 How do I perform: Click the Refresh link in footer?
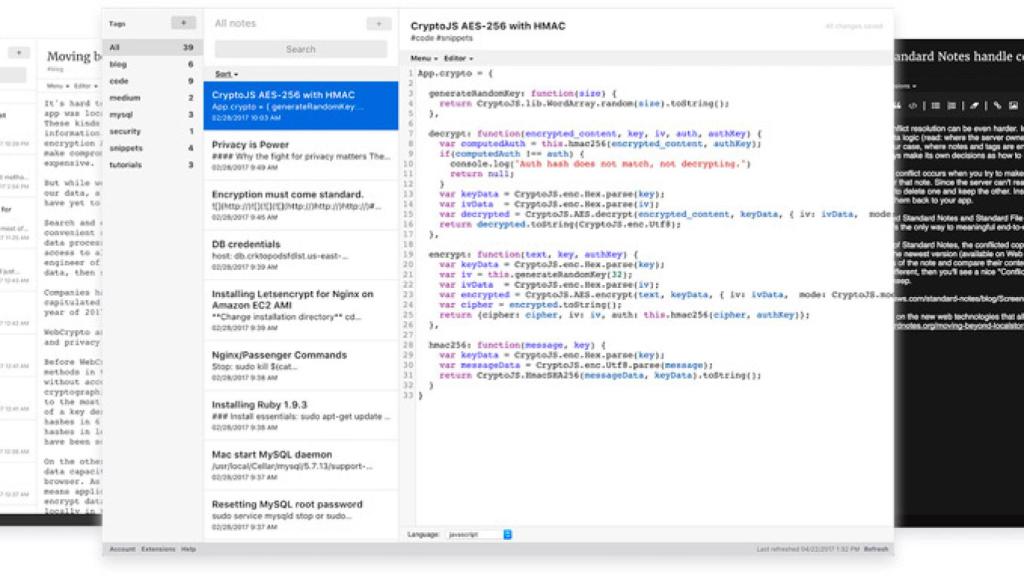pyautogui.click(x=876, y=549)
